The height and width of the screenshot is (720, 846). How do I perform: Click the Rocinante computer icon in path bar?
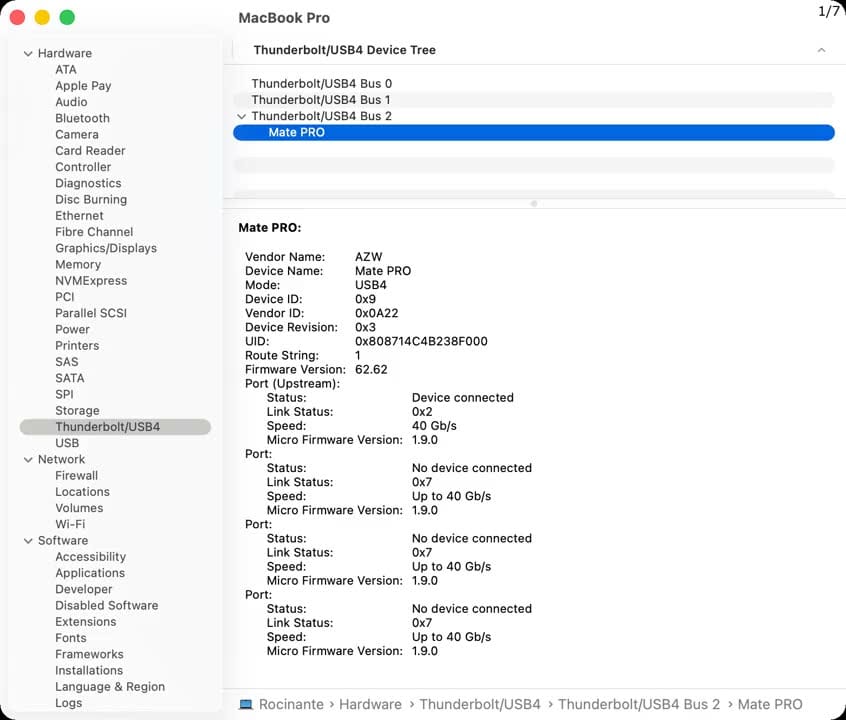coord(246,704)
